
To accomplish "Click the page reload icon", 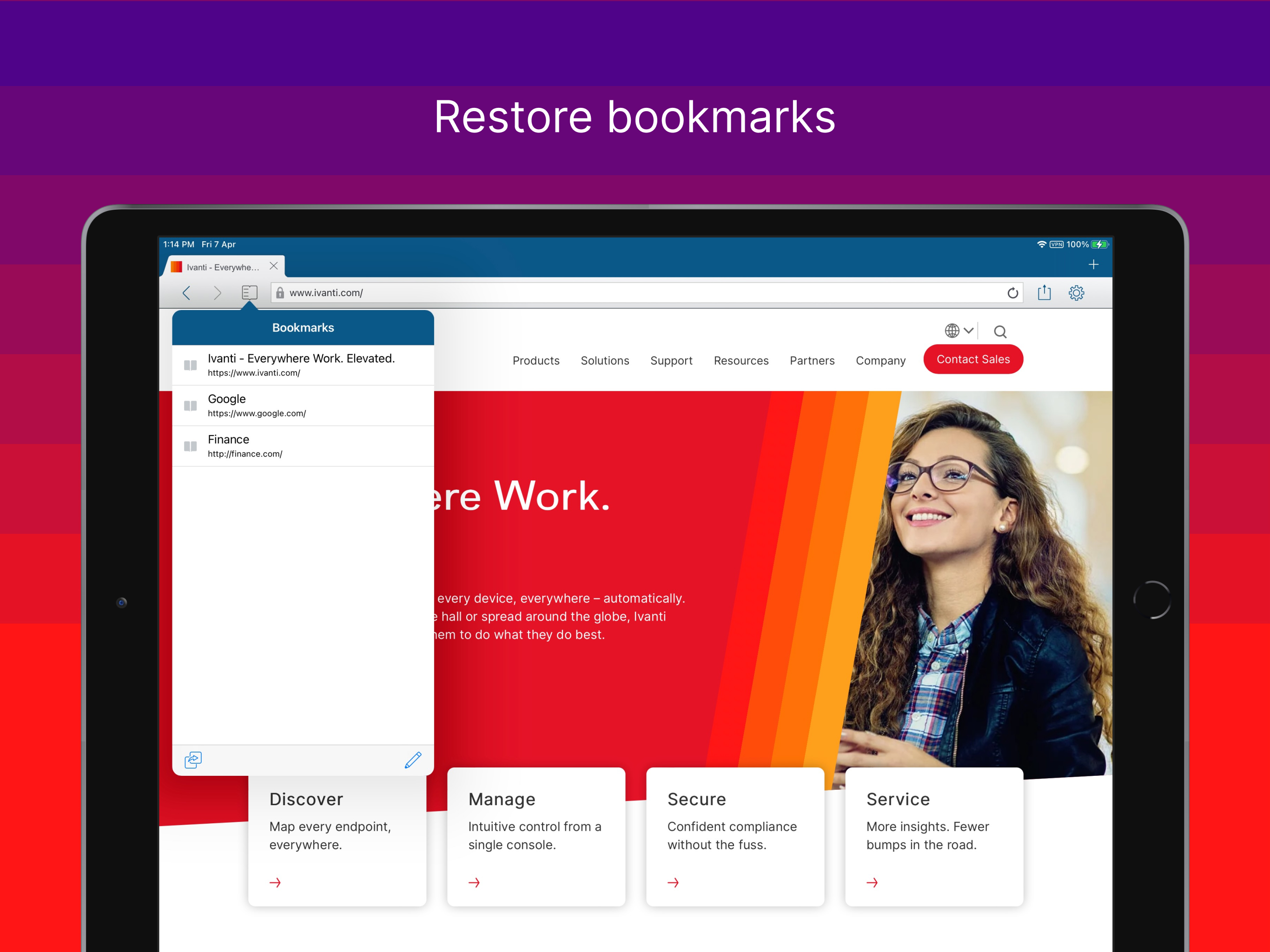I will [x=1013, y=293].
